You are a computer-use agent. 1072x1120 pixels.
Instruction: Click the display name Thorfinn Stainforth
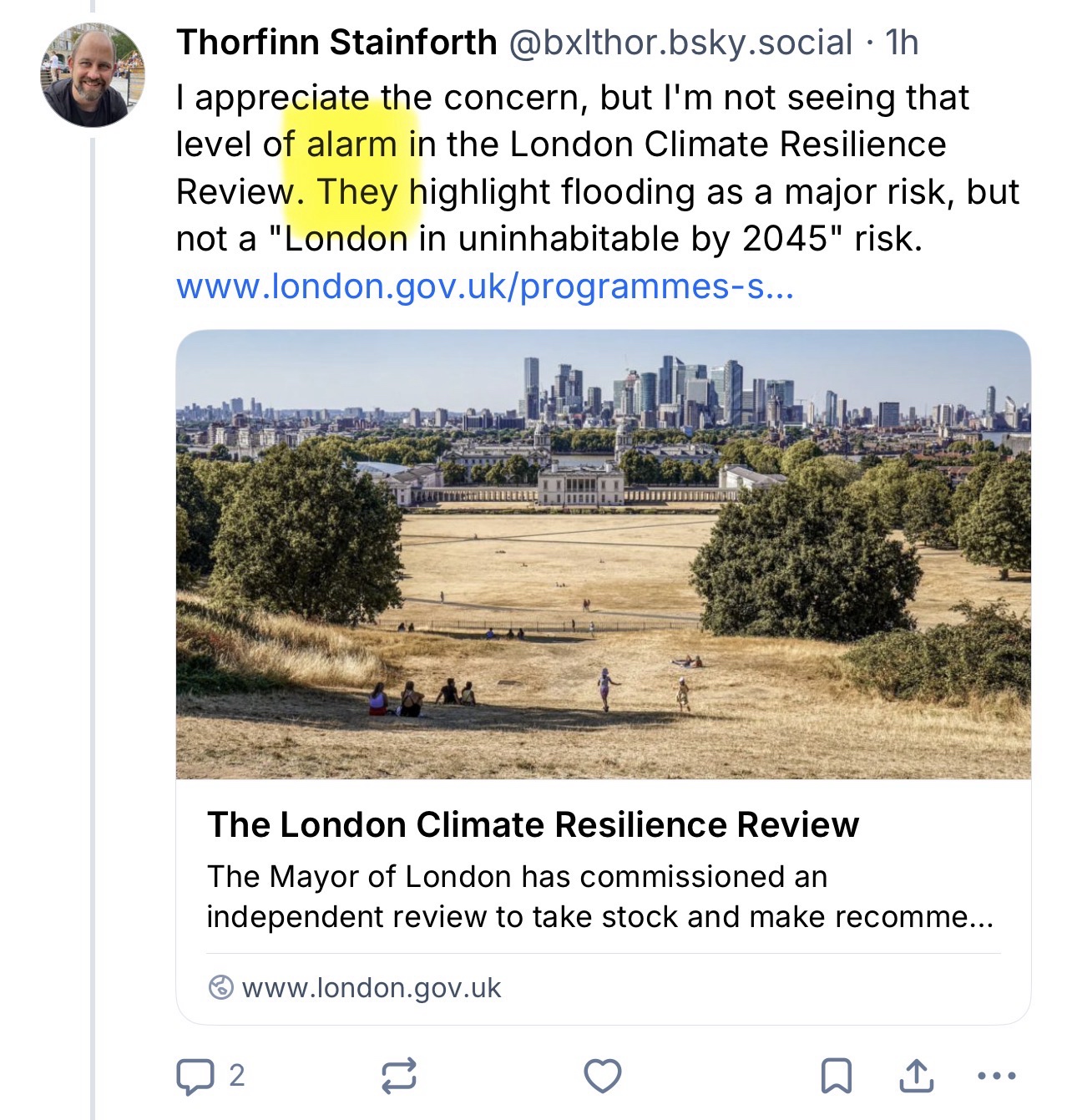click(x=336, y=42)
